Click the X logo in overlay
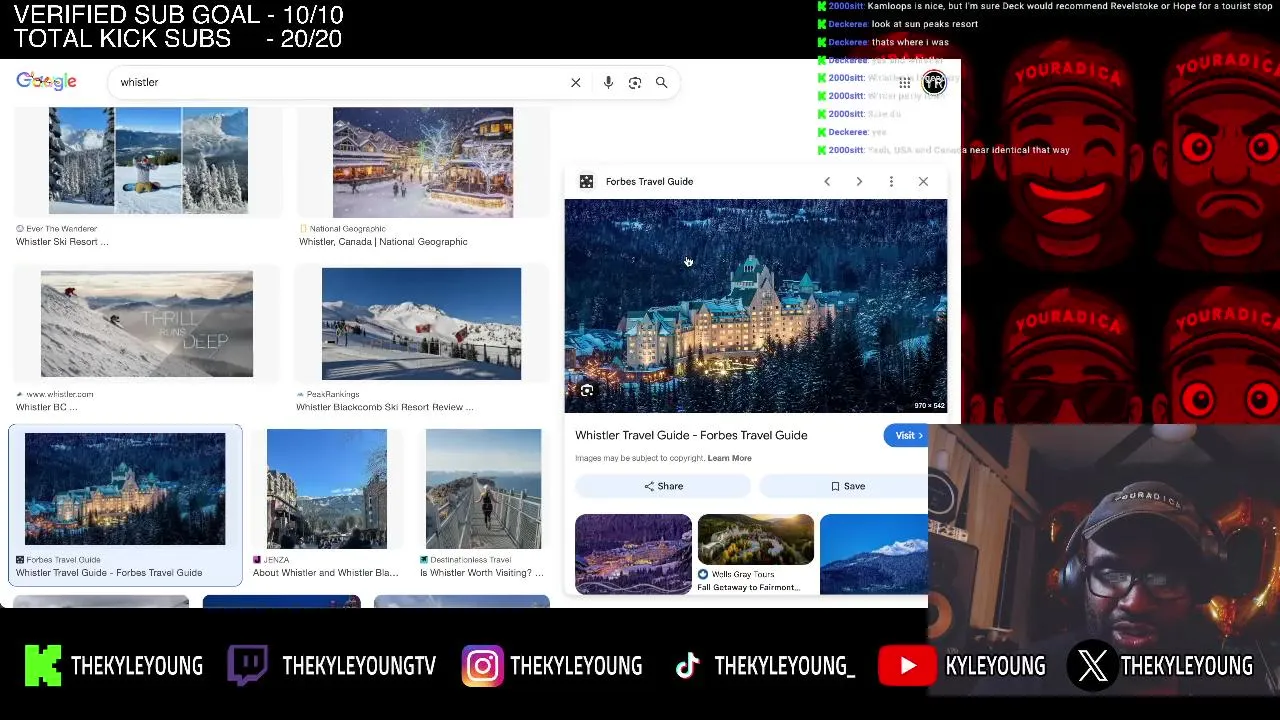 click(x=1092, y=666)
